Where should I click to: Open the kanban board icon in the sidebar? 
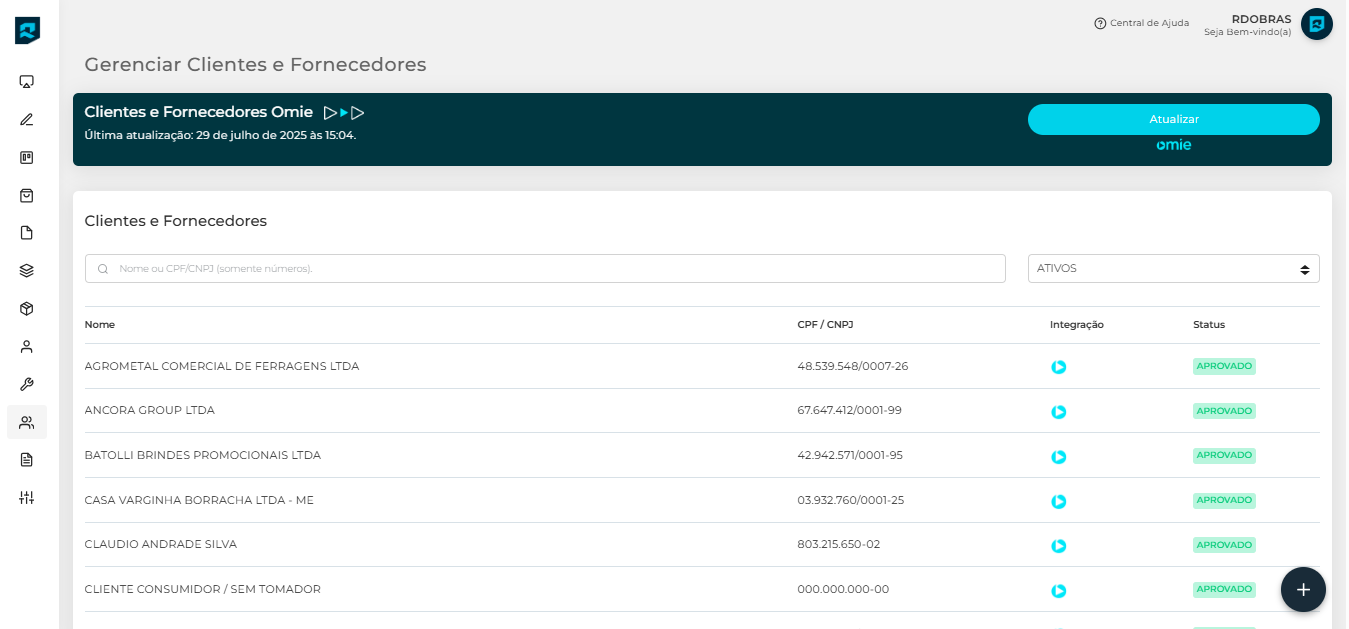(27, 158)
